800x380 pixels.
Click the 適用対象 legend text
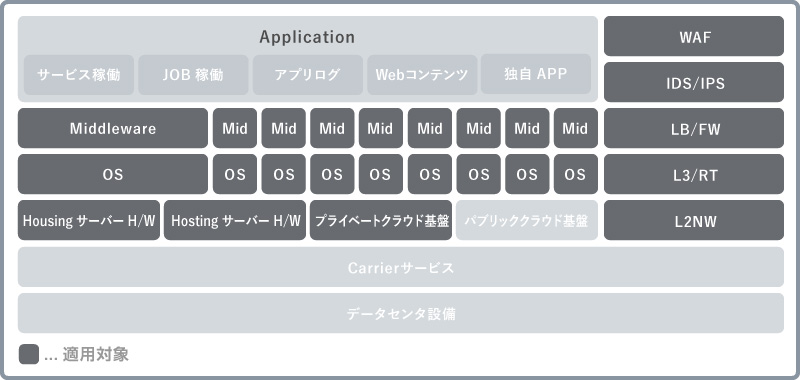[x=96, y=354]
